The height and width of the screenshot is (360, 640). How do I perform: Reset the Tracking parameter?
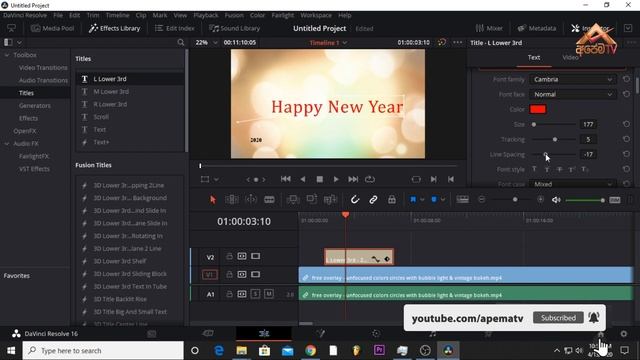pyautogui.click(x=626, y=139)
